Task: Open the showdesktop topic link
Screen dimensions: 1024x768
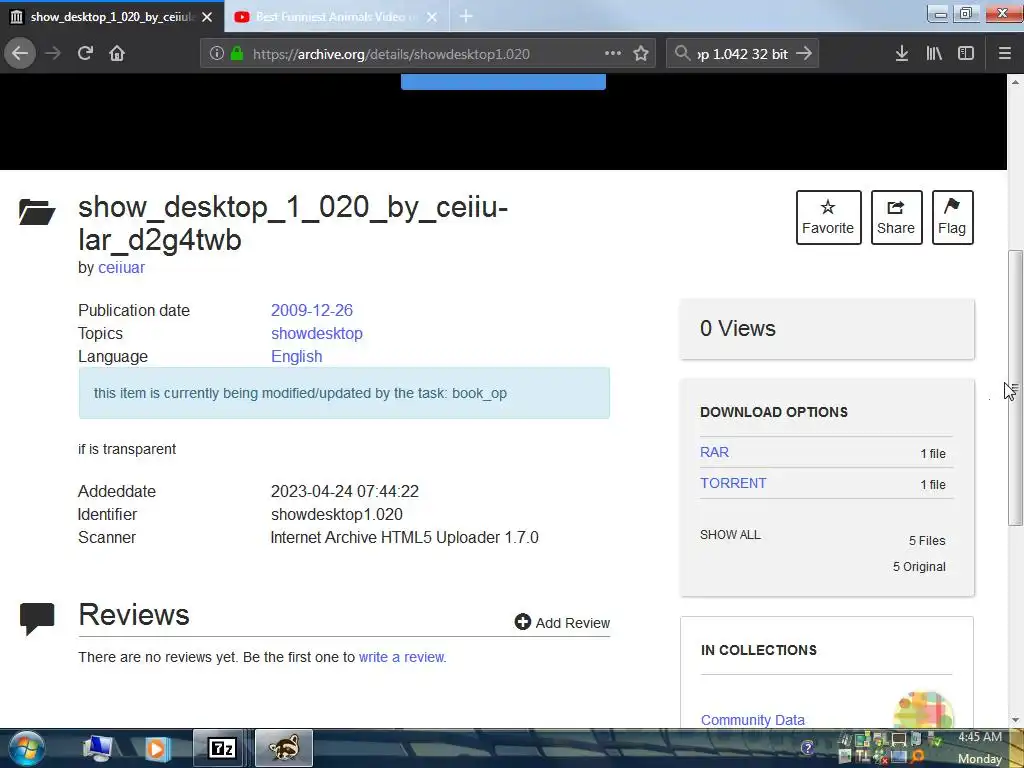Action: pos(317,334)
